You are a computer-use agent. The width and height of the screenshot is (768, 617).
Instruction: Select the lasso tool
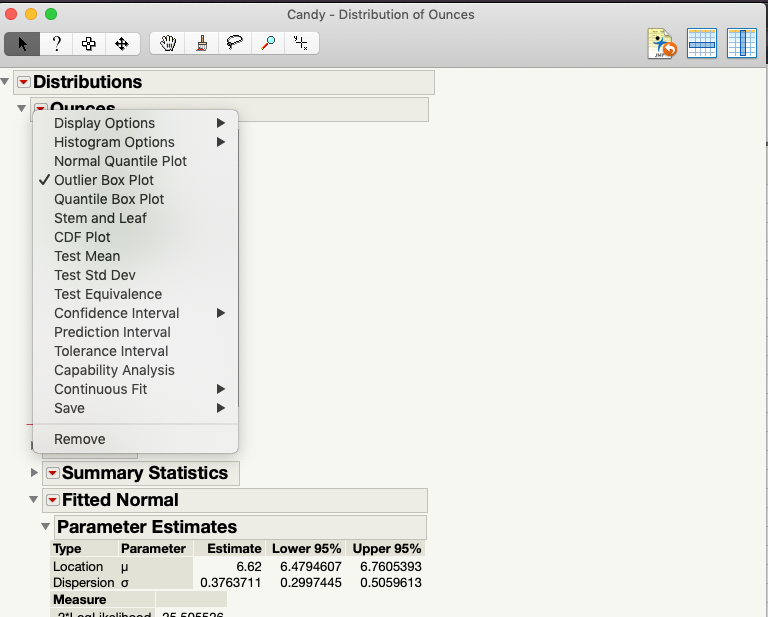[235, 44]
